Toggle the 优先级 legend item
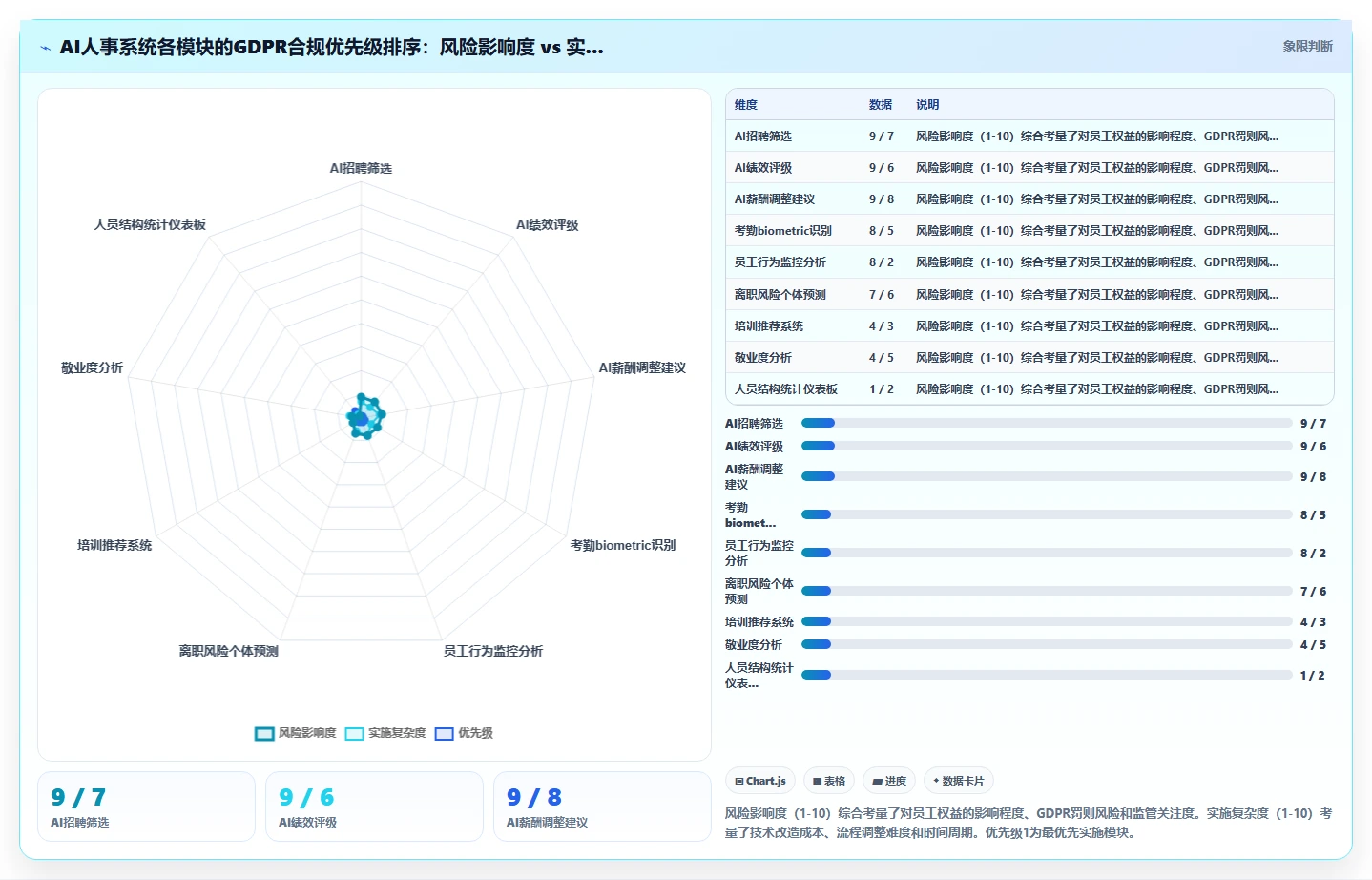The height and width of the screenshot is (880, 1372). 464,733
